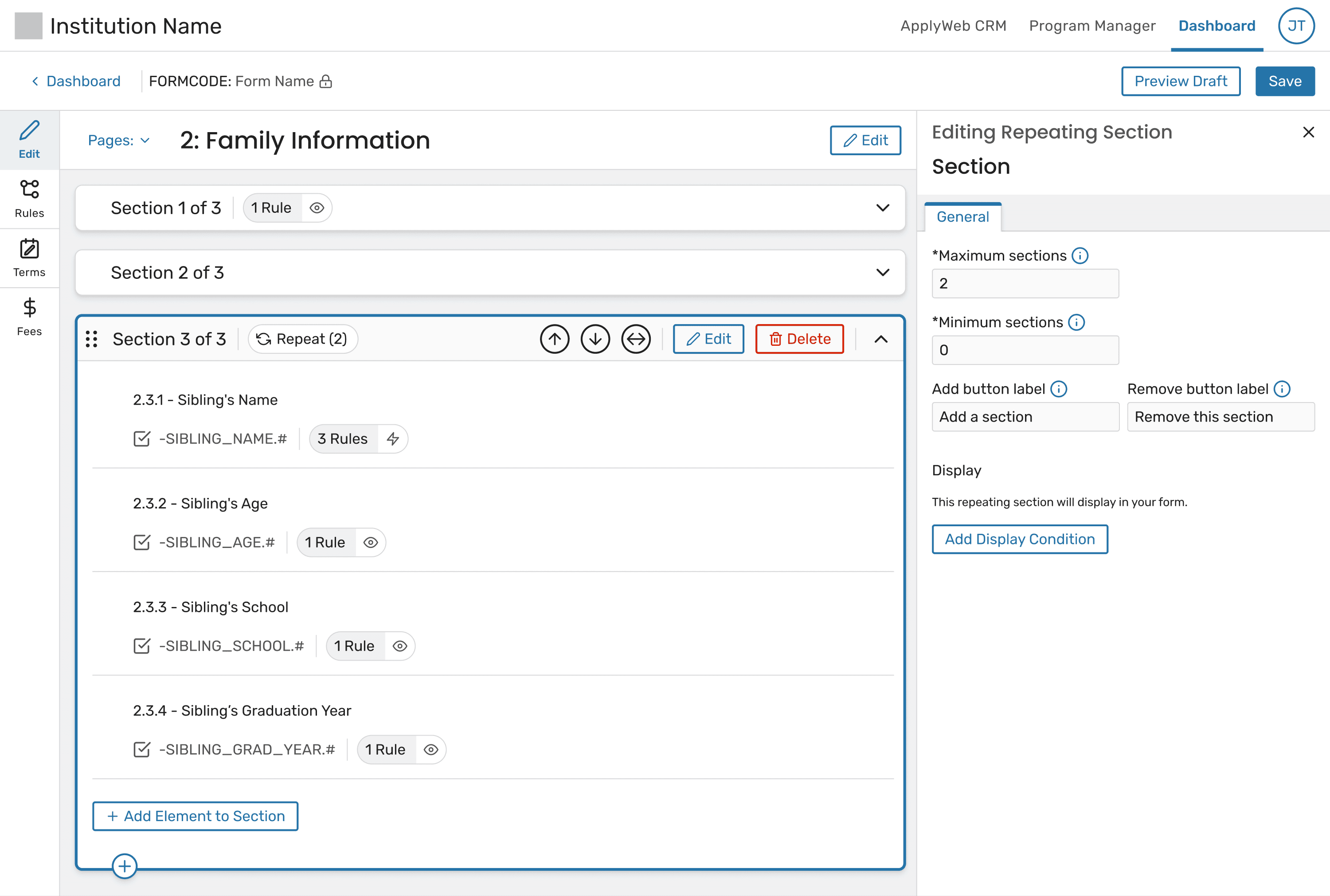Open the Pages dropdown
Screen dimensions: 1330x896
coord(118,141)
